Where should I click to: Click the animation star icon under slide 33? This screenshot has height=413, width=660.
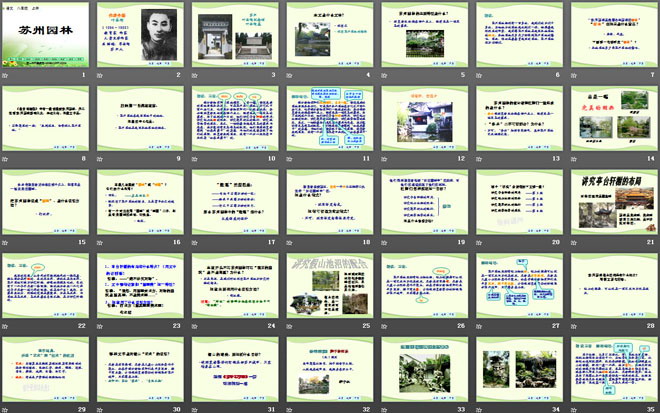[384, 410]
